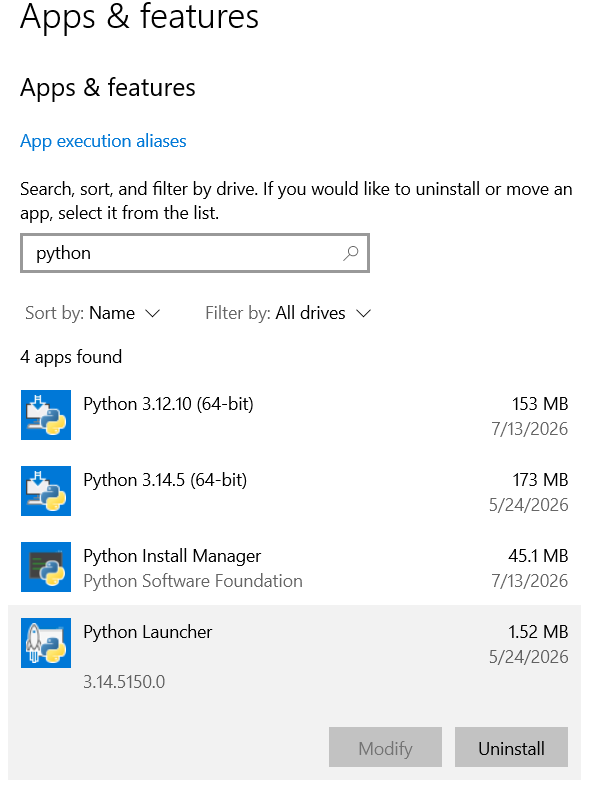
Task: Click the Python Launcher rocket icon
Action: pyautogui.click(x=46, y=643)
